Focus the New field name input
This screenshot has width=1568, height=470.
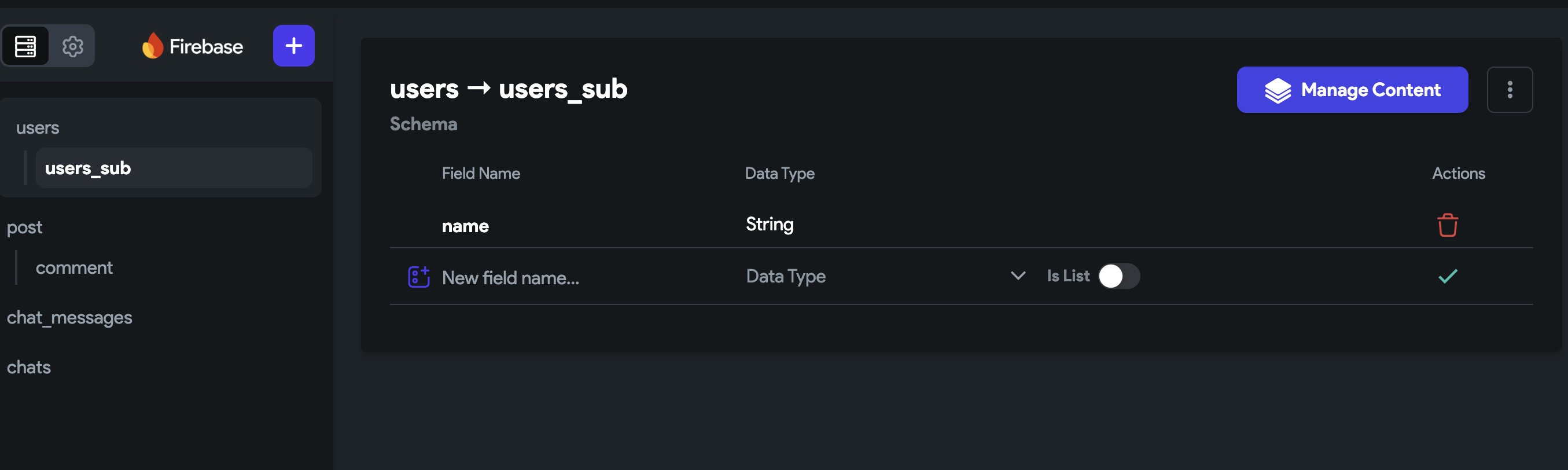click(584, 278)
